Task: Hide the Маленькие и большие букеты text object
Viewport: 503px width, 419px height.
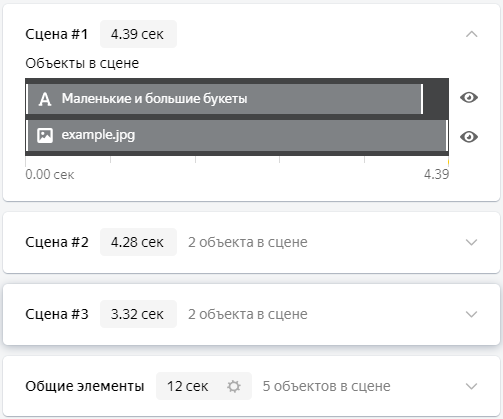Action: tap(469, 98)
